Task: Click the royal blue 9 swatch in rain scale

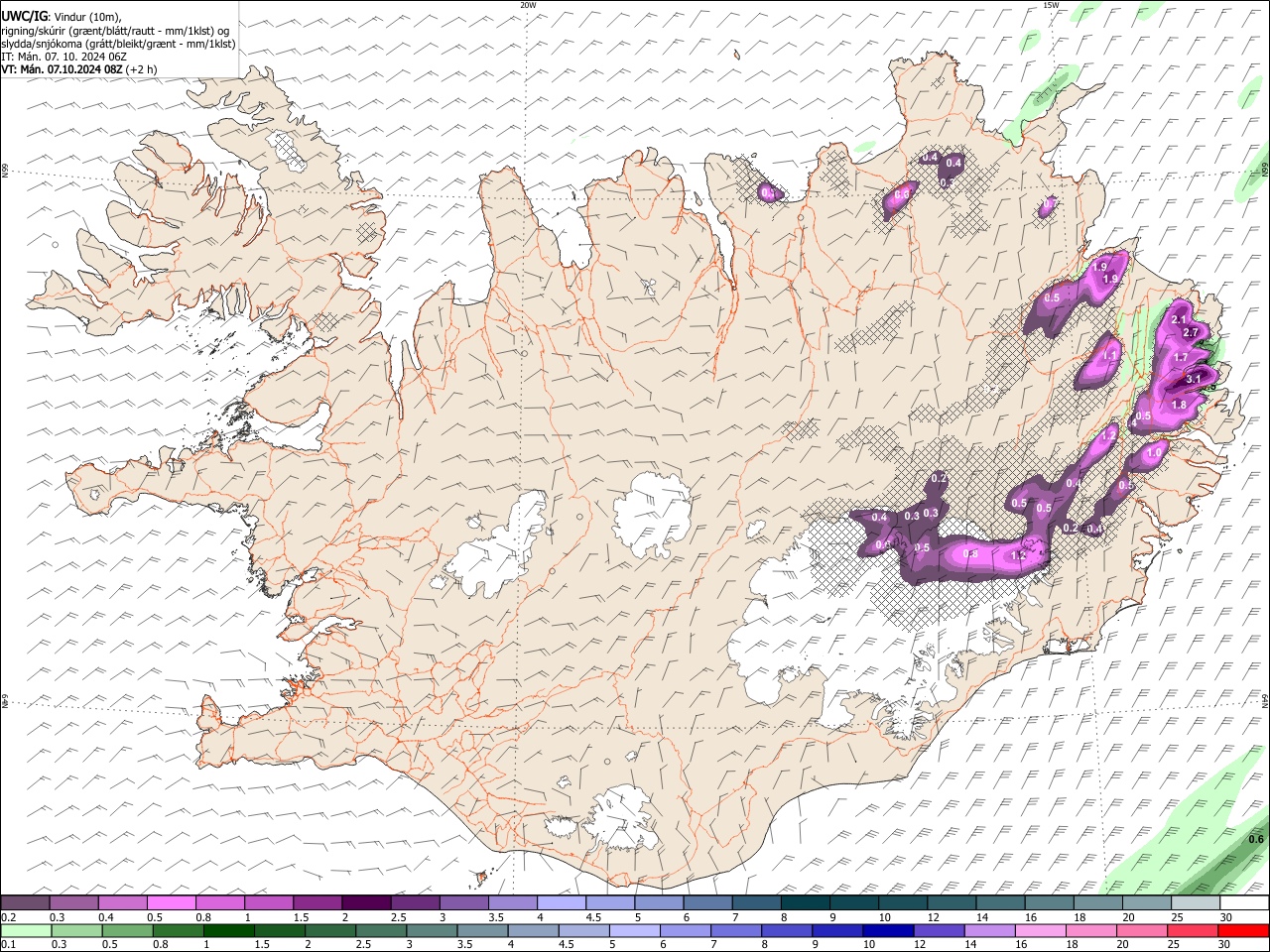Action: pos(836,931)
